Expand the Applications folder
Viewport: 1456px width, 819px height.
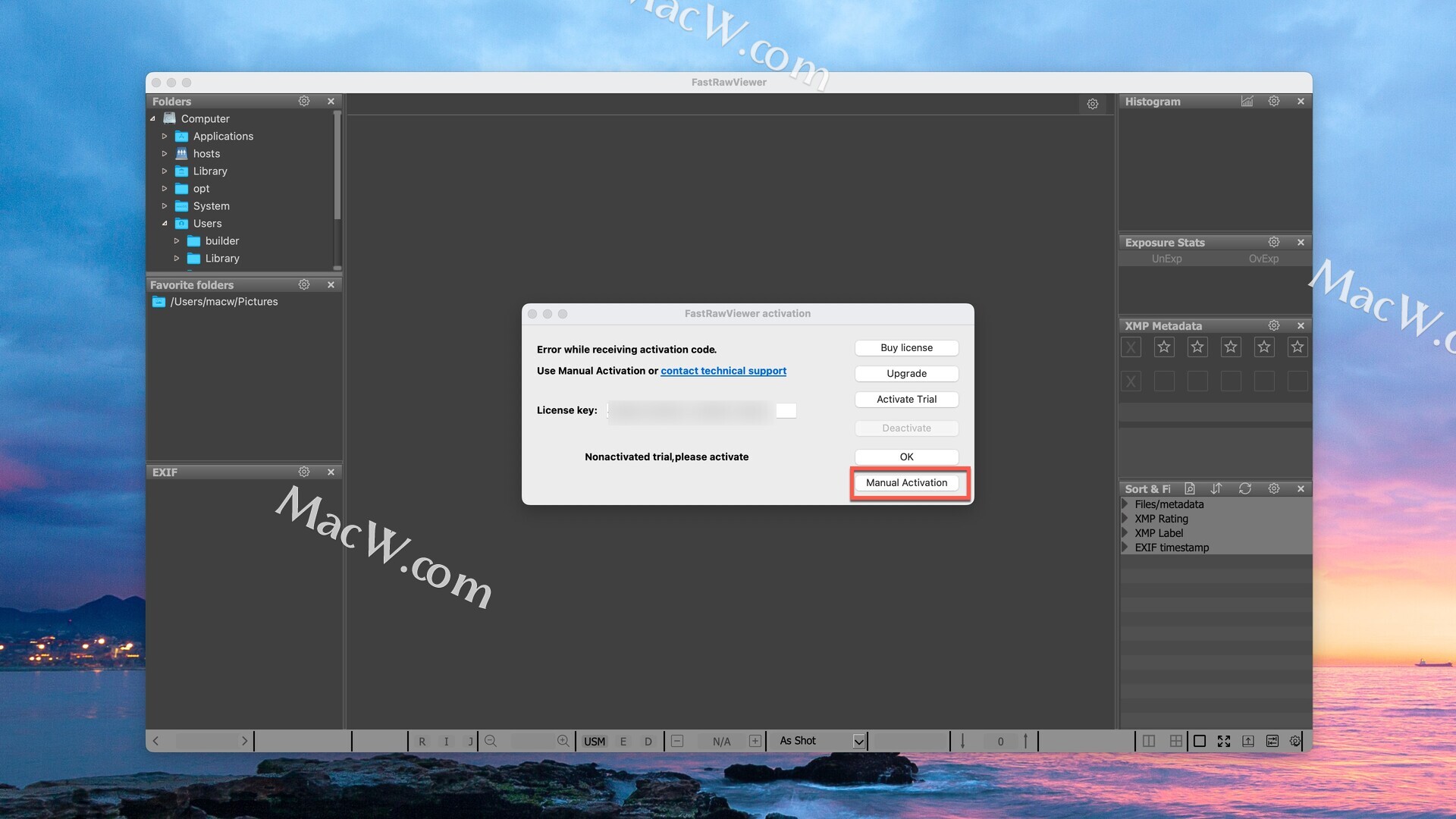(165, 136)
